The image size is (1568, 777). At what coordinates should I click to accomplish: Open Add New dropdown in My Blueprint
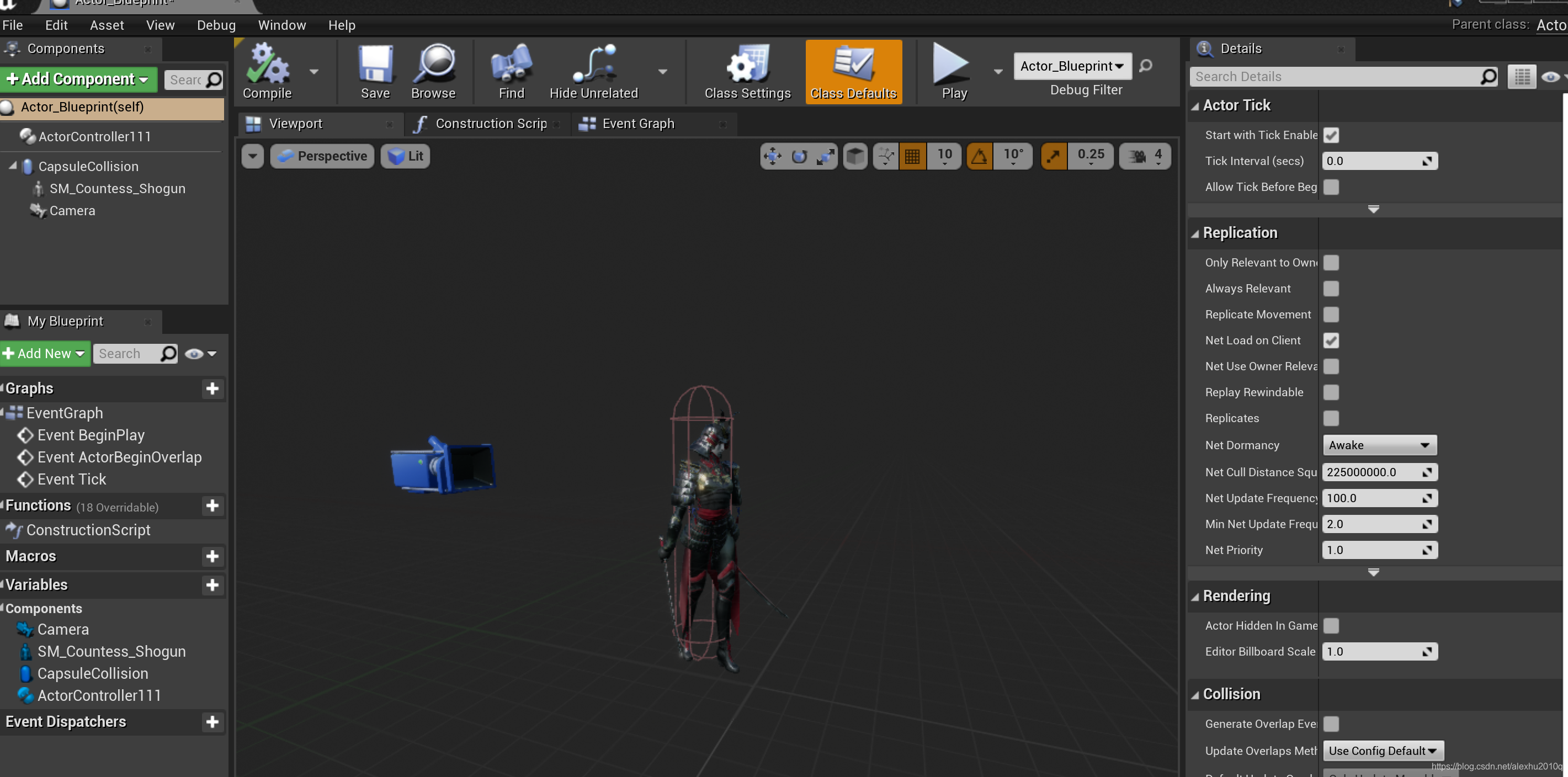[45, 354]
